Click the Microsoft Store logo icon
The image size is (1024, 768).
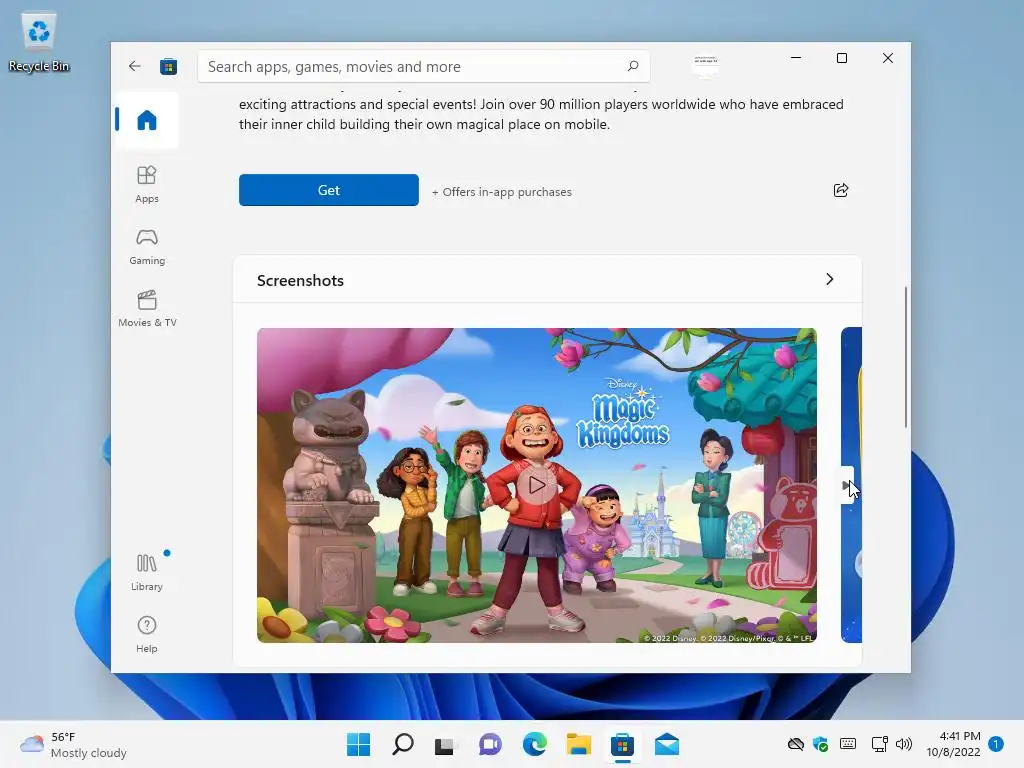point(168,66)
